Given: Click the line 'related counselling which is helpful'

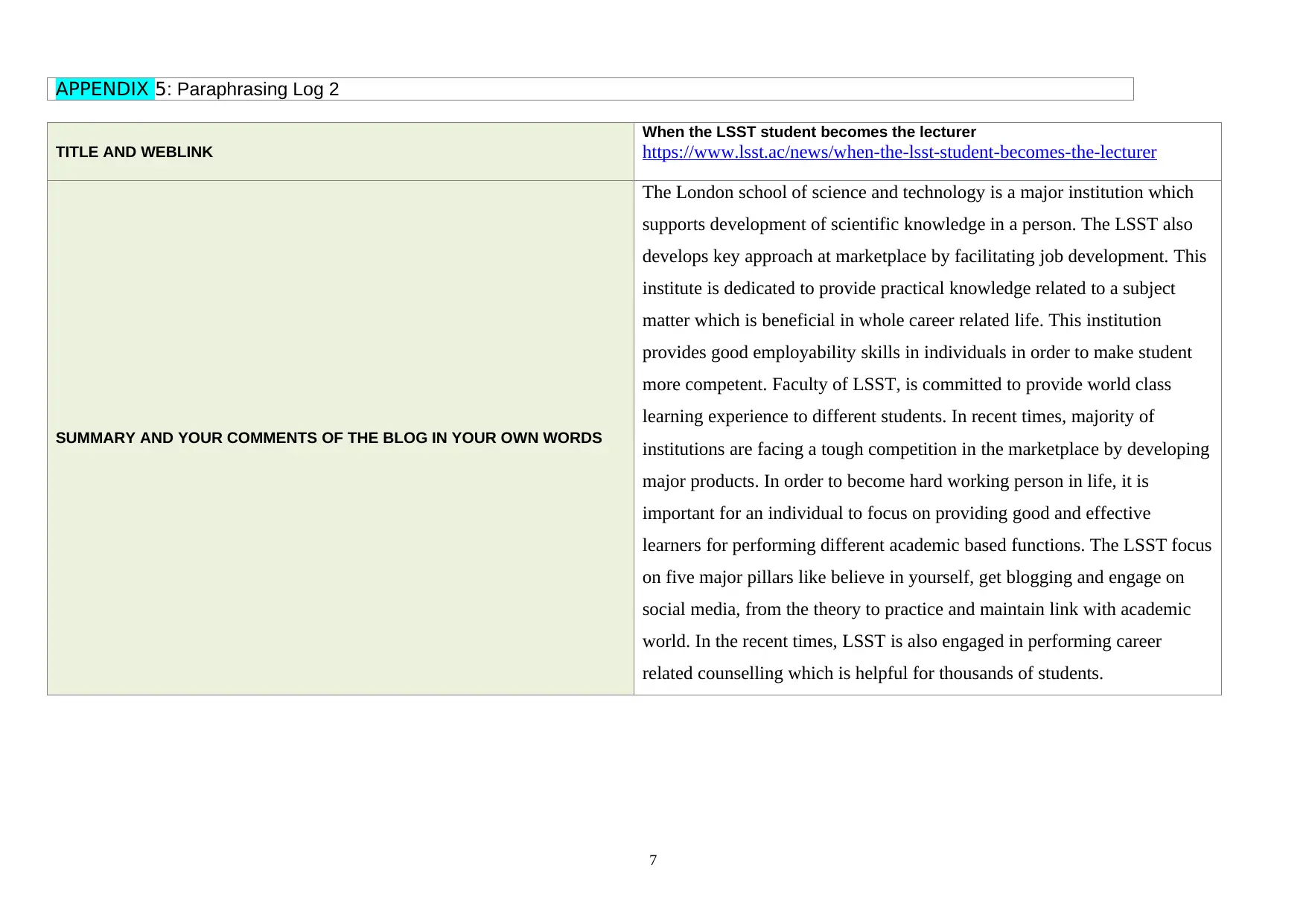Looking at the screenshot, I should click(873, 674).
